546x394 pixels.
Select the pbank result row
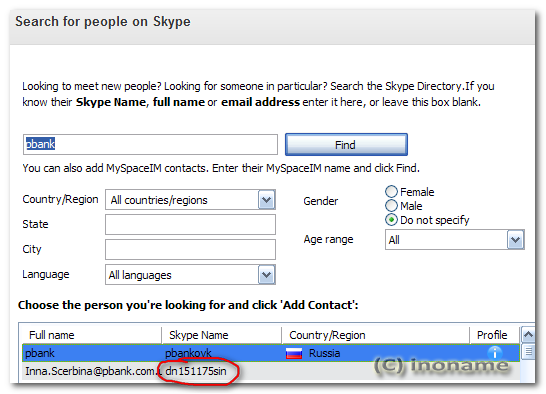pyautogui.click(x=271, y=353)
